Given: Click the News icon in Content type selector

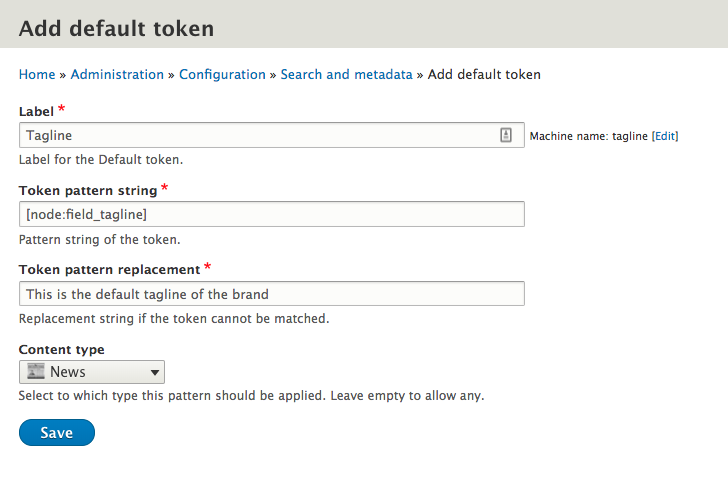Looking at the screenshot, I should pos(36,372).
